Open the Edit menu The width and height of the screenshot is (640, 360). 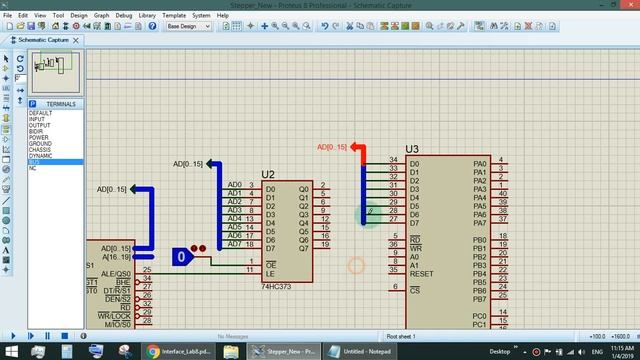(23, 15)
